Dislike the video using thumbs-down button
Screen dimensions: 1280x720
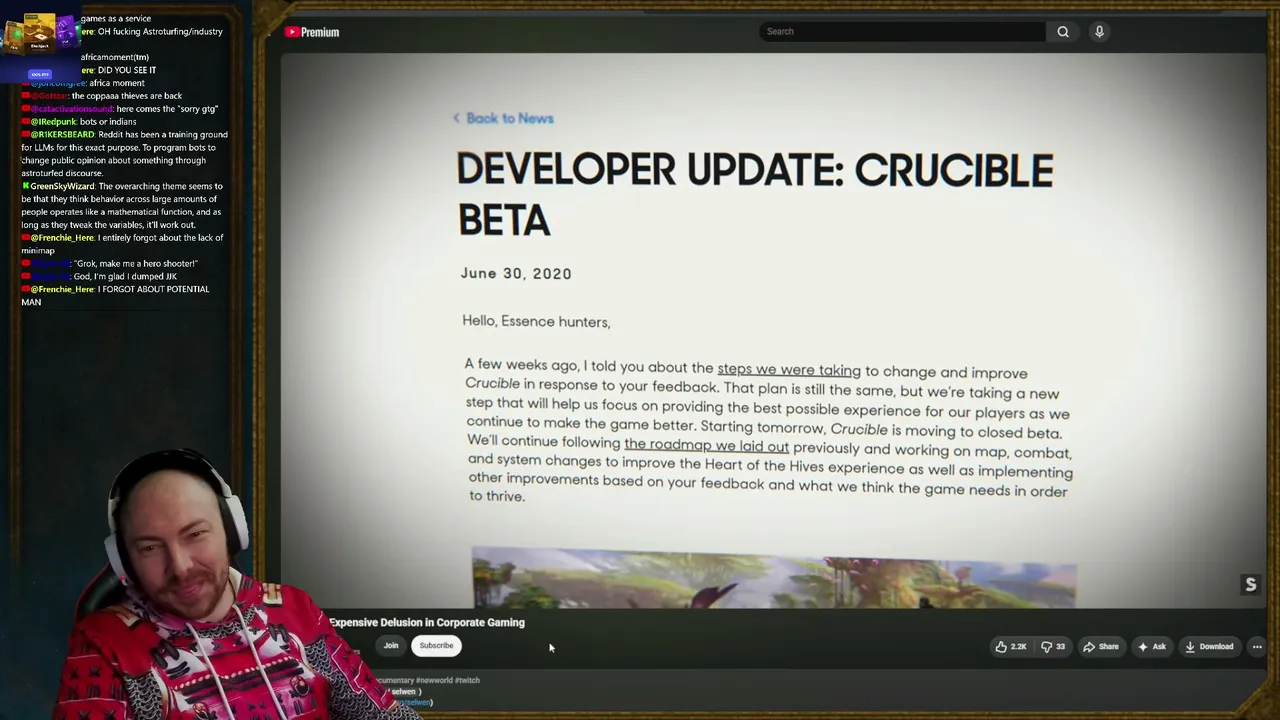click(1053, 647)
